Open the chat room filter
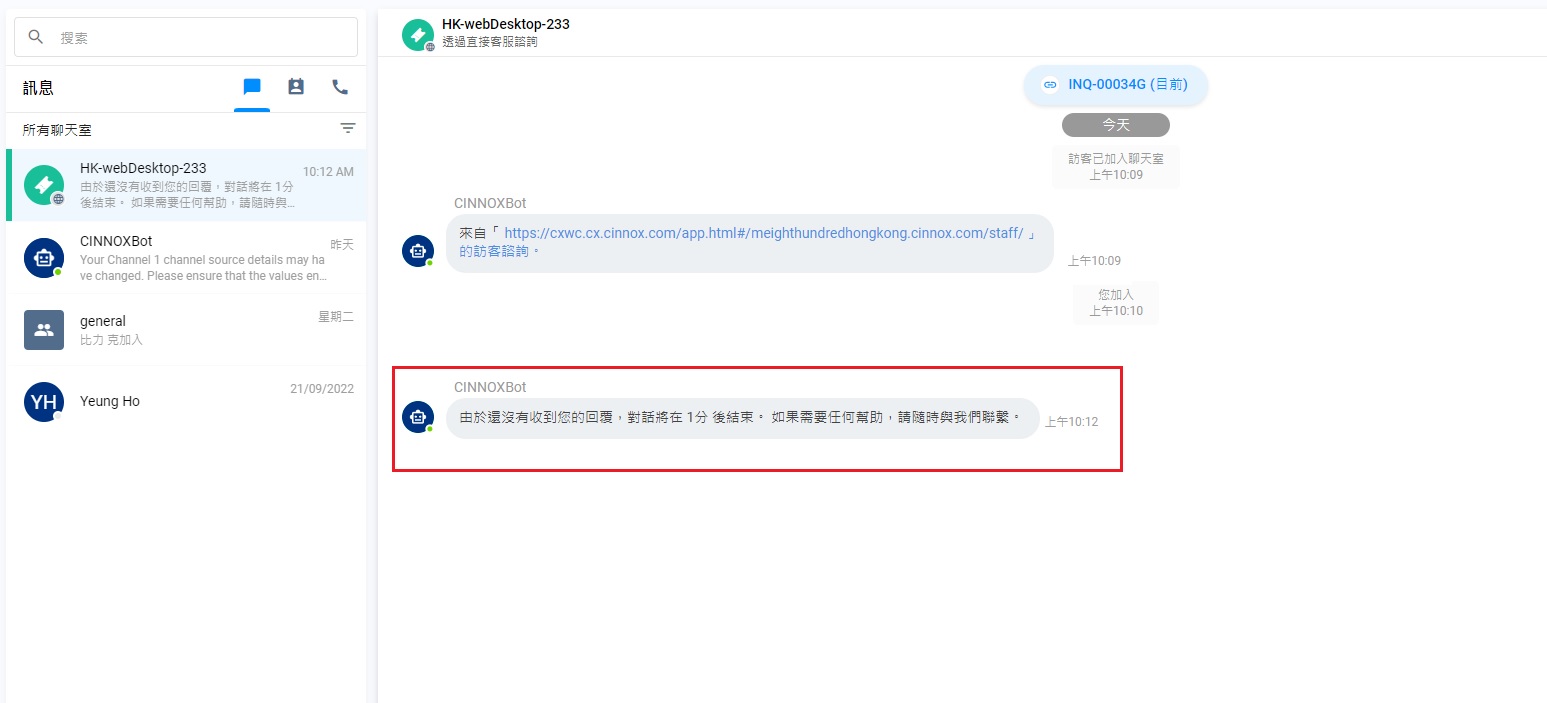 pos(347,128)
